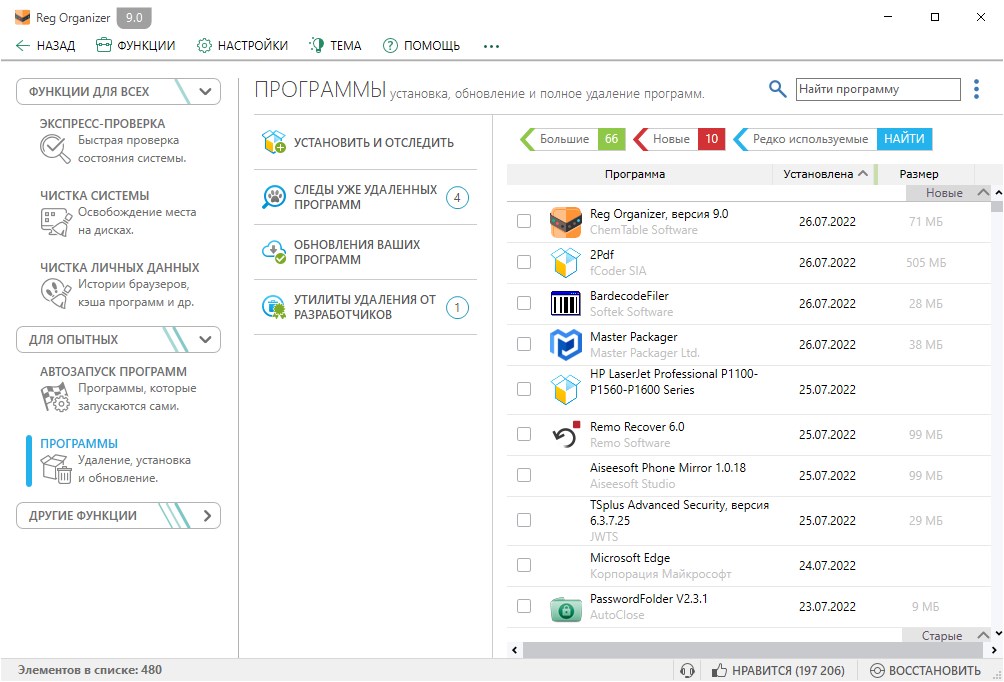Filter by Новые programs
Viewport: 1004px width, 682px height.
click(x=679, y=139)
